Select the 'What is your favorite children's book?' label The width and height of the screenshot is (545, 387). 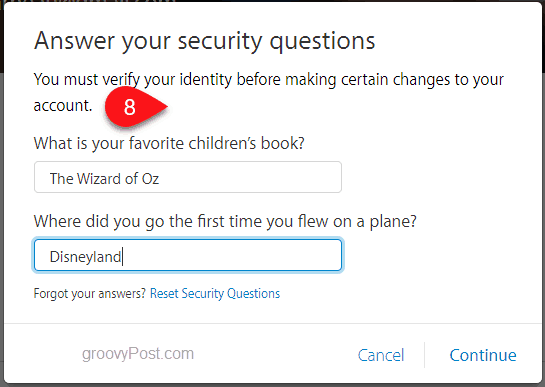click(x=169, y=143)
